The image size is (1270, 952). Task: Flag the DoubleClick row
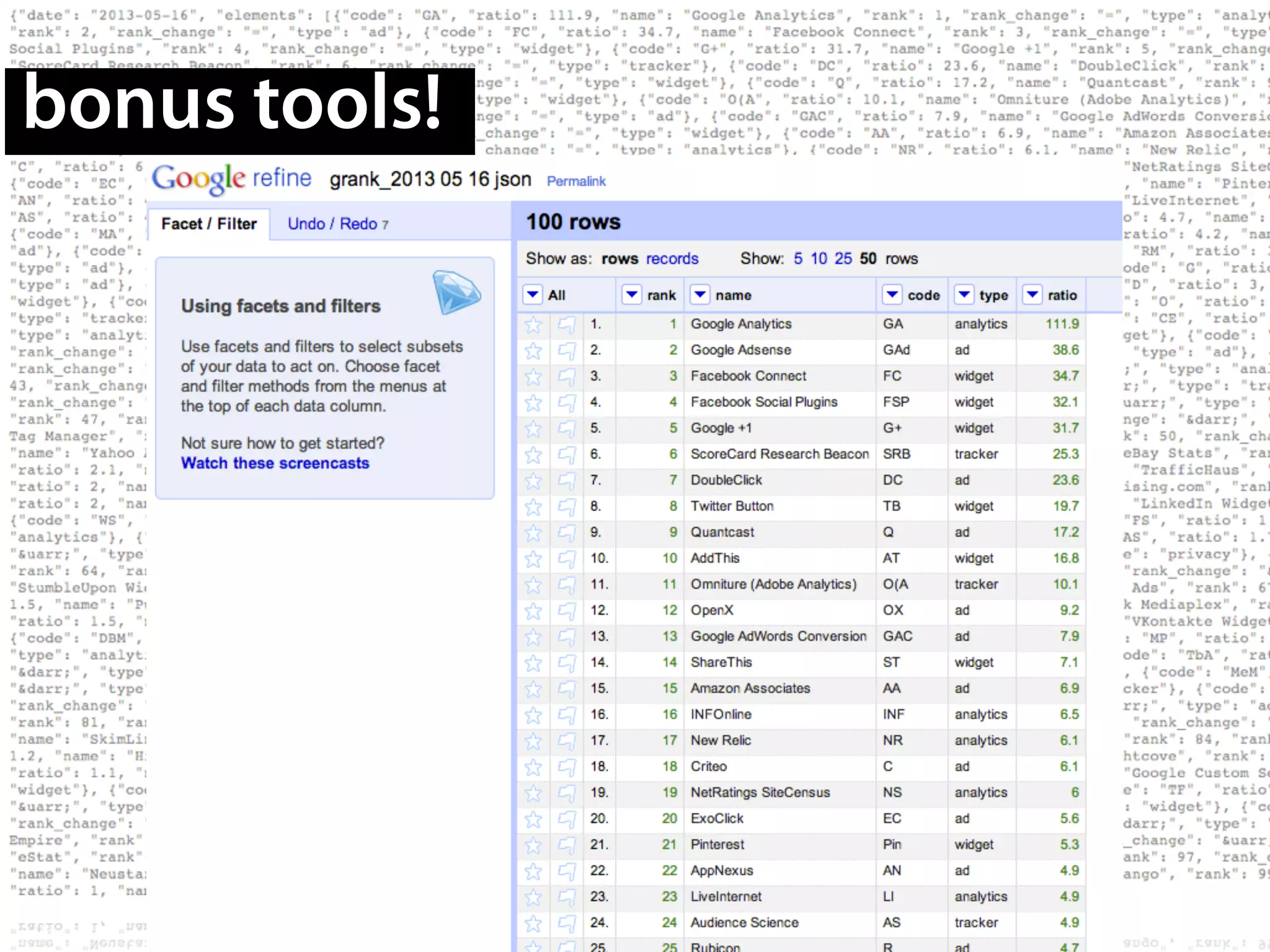click(566, 481)
